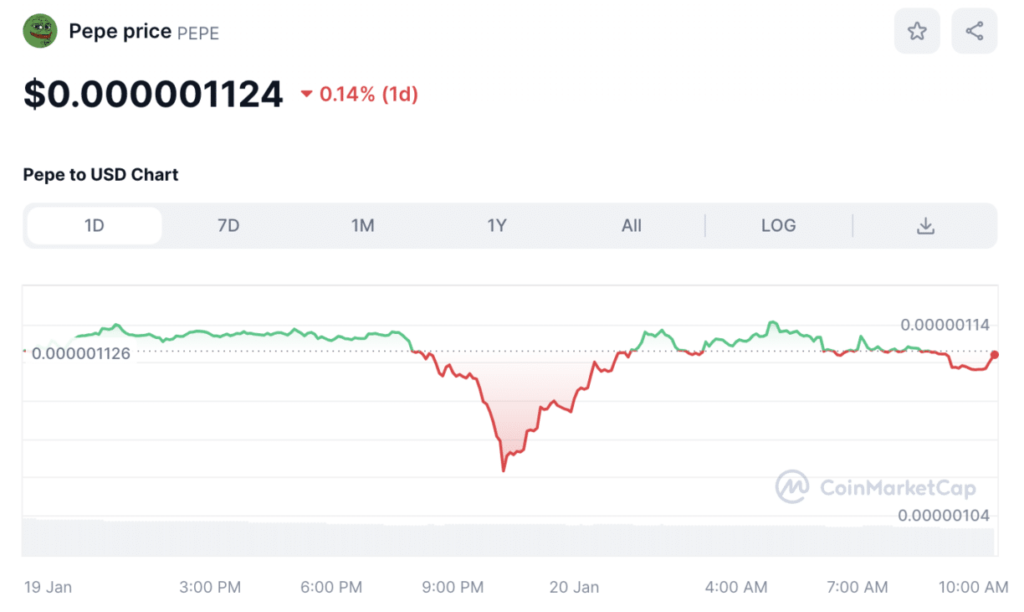This screenshot has width=1024, height=612.
Task: Choose the 1Y chart range
Action: 497,226
